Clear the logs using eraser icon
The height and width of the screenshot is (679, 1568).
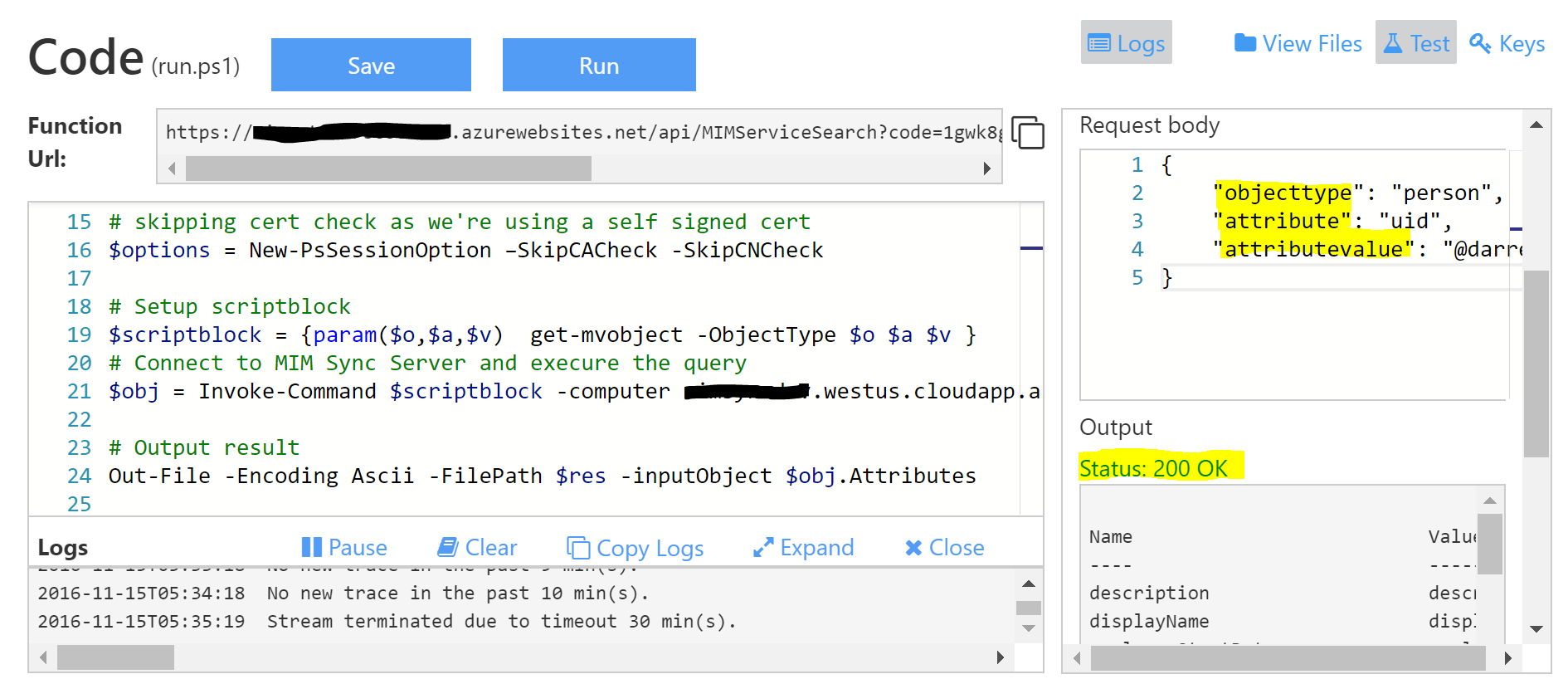tap(448, 547)
